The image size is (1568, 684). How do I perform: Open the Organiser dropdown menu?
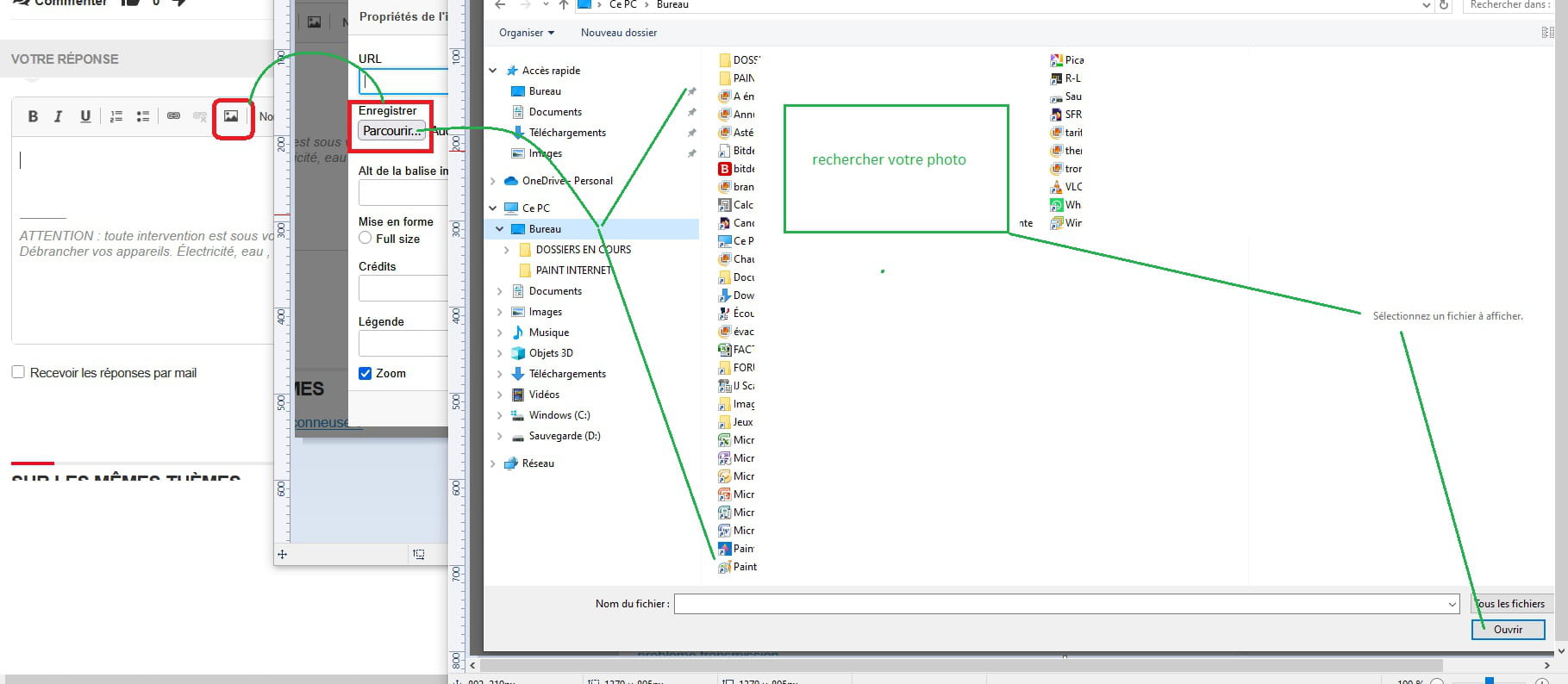(526, 33)
